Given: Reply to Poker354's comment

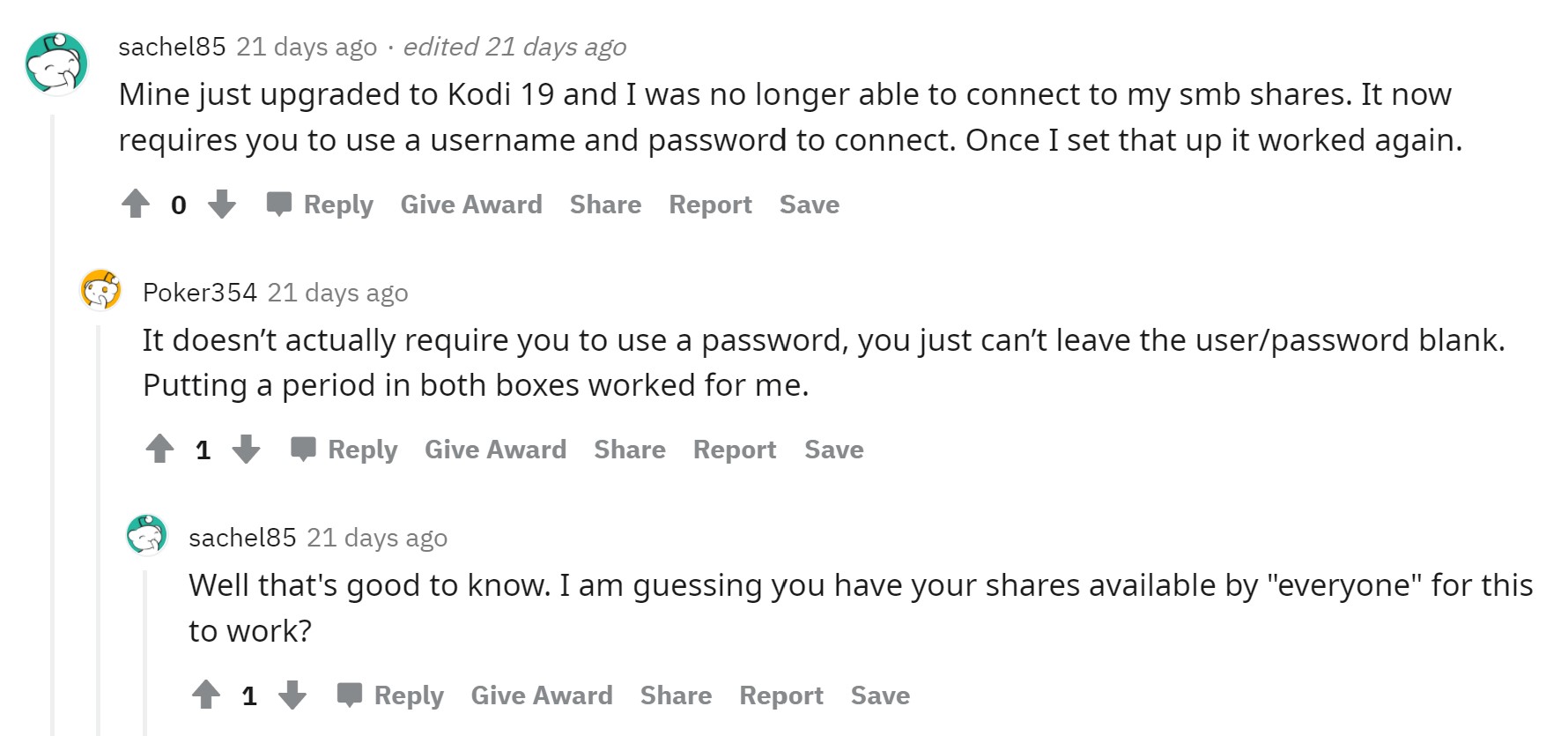Looking at the screenshot, I should tap(345, 450).
